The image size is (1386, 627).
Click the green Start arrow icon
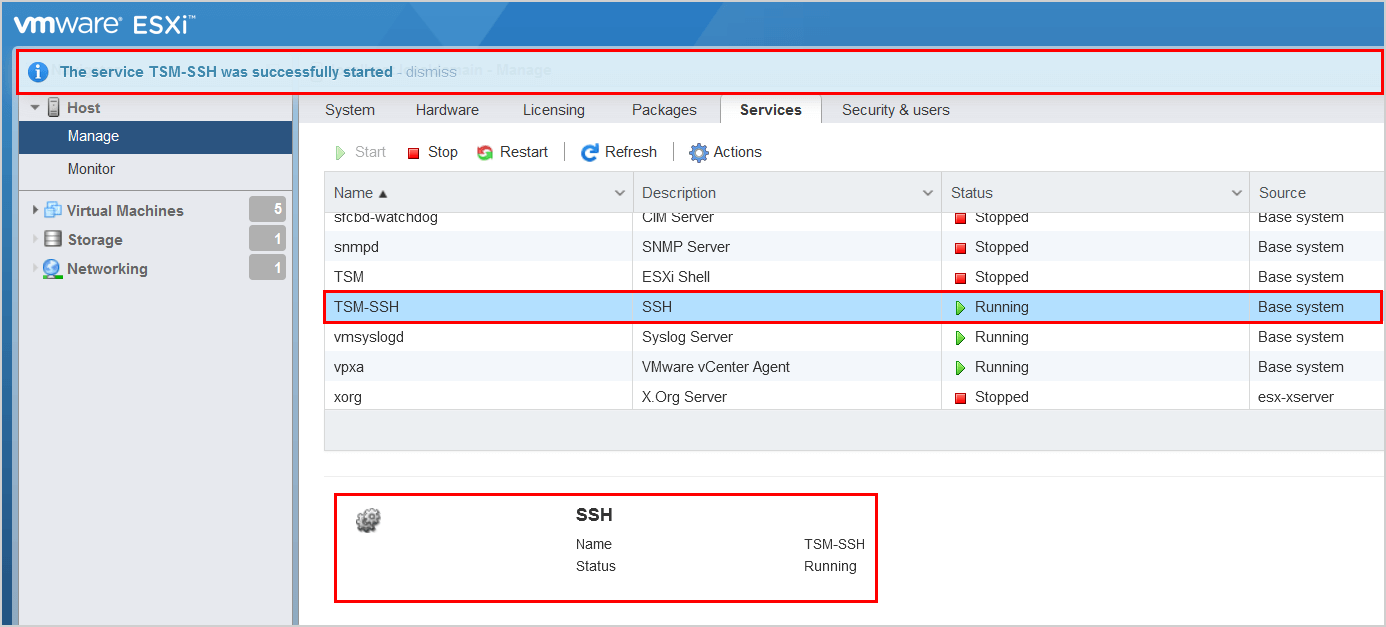point(340,153)
